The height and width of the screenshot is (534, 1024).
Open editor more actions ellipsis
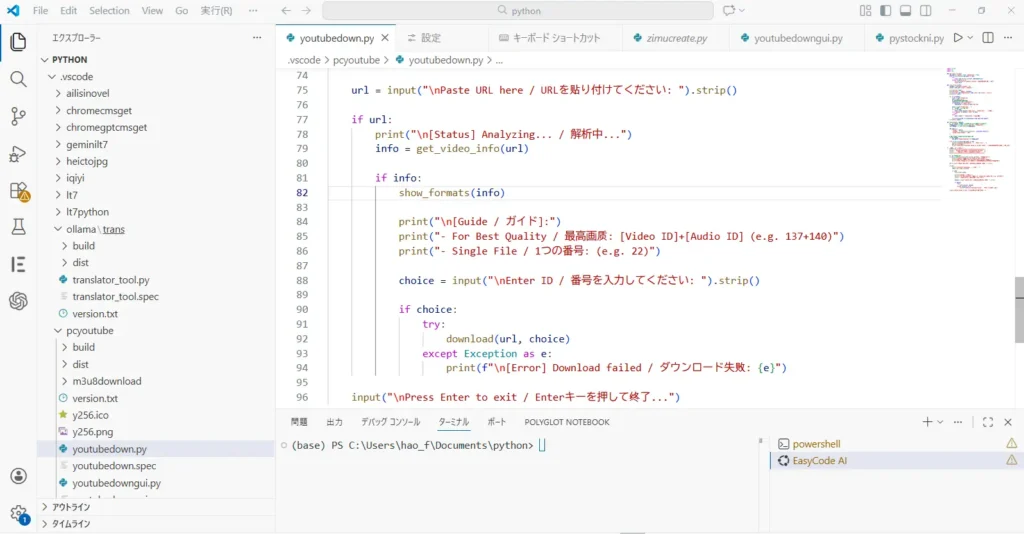[x=1008, y=38]
